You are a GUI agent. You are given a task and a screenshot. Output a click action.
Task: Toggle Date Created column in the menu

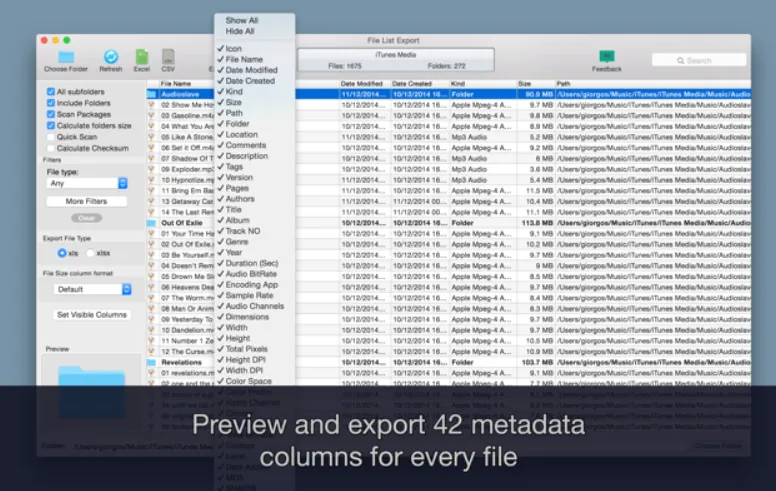pos(255,81)
